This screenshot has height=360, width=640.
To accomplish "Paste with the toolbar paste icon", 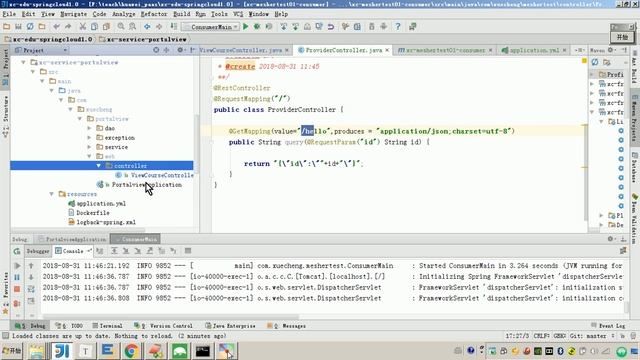I will 106,27.
